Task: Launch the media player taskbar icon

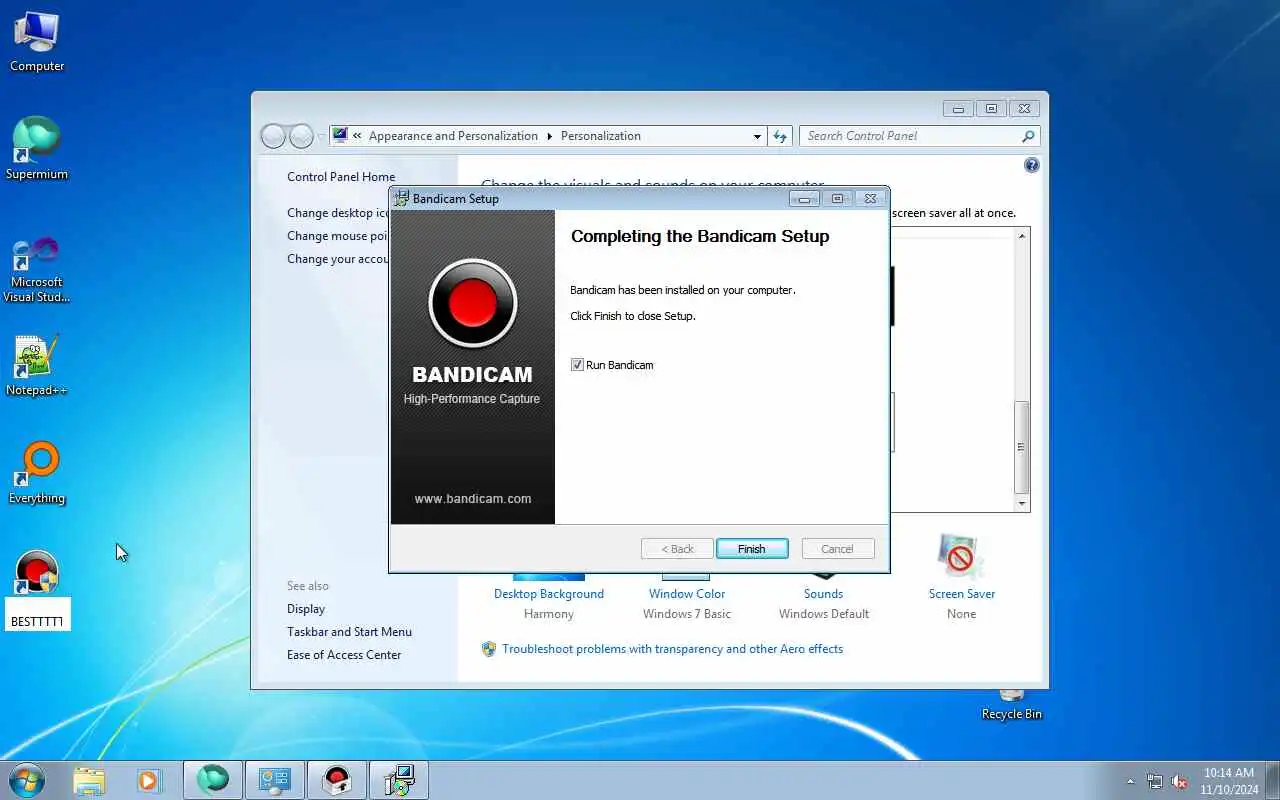Action: pos(149,780)
